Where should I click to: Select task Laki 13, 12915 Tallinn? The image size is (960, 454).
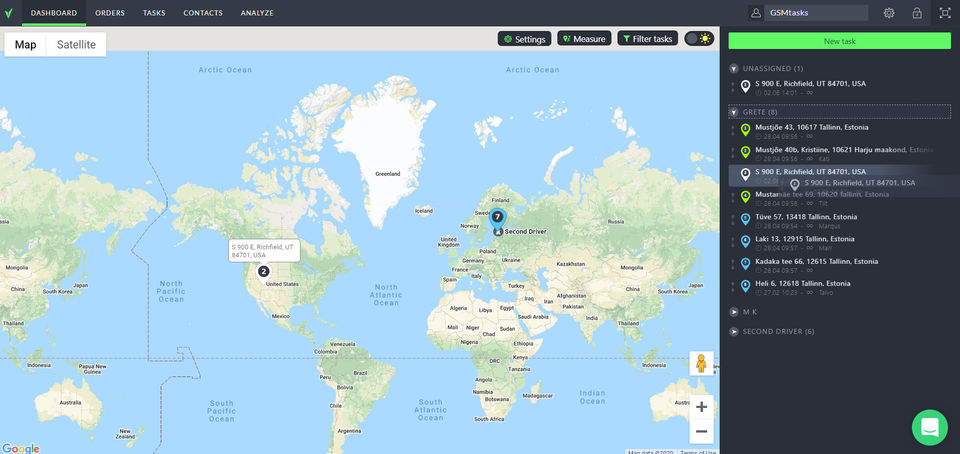[x=839, y=242]
